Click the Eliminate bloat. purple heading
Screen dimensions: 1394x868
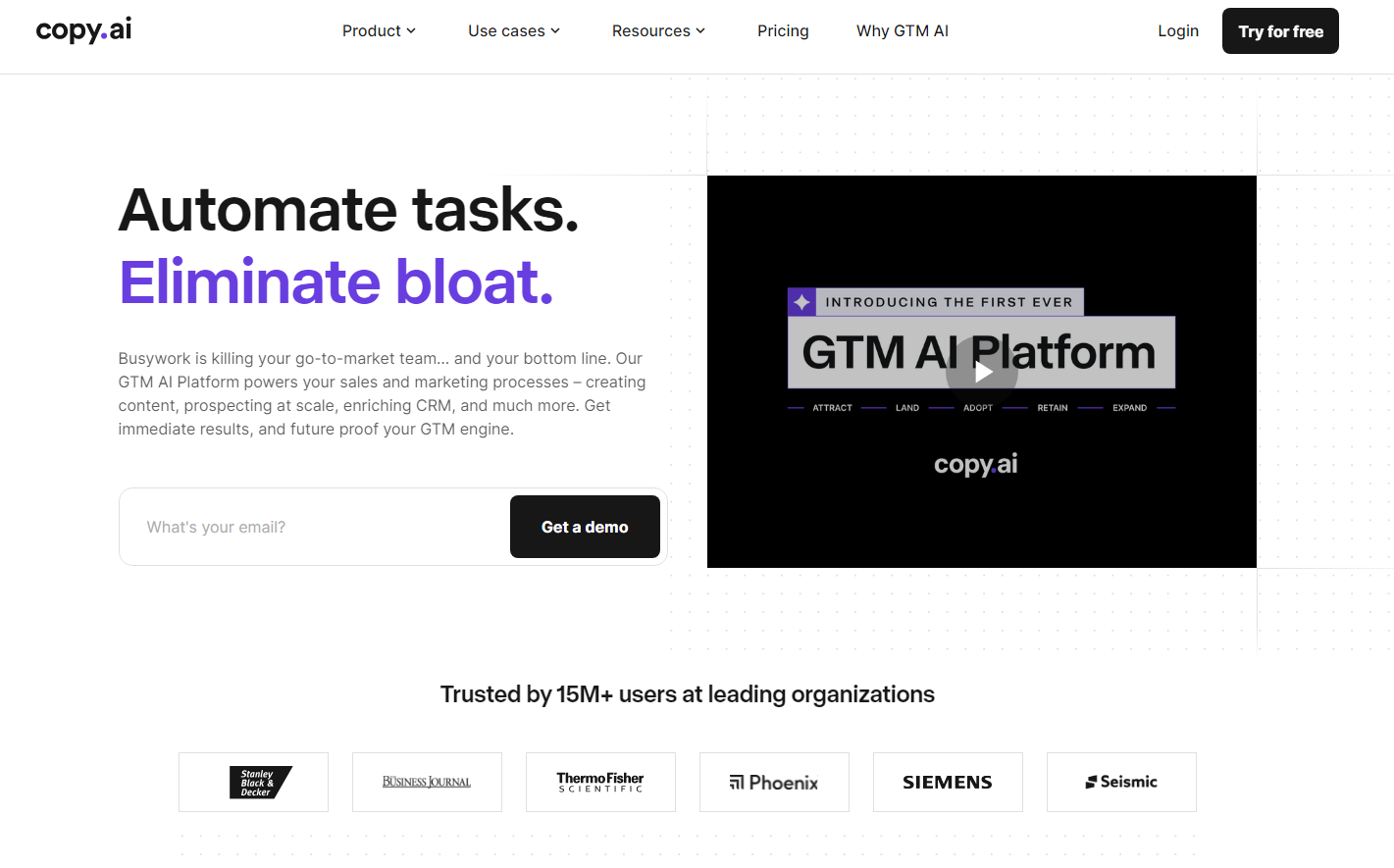[x=336, y=282]
